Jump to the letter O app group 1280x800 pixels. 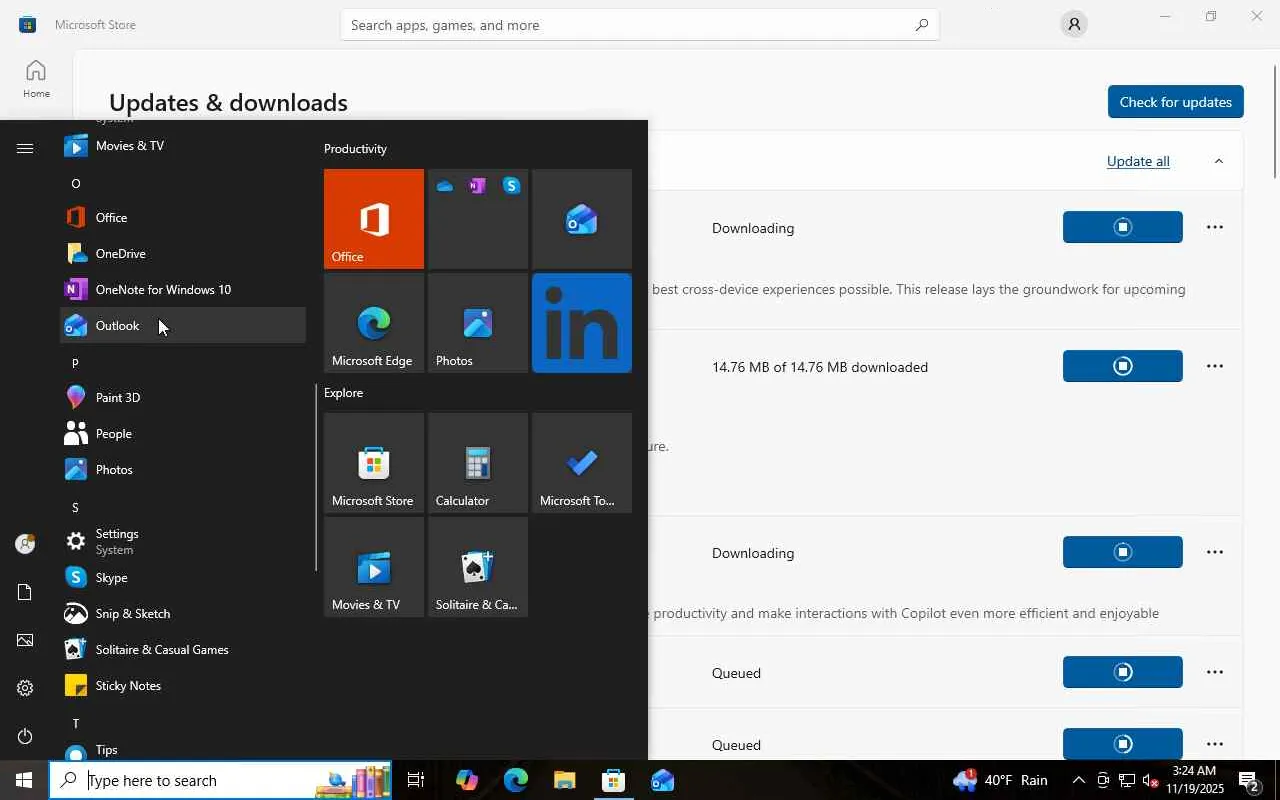75,183
